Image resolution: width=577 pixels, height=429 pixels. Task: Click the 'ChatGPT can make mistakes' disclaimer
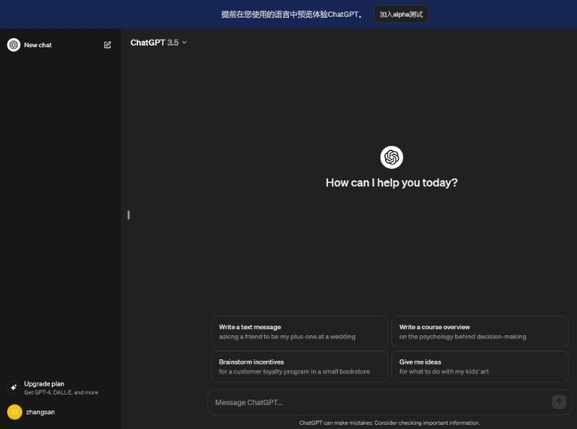pos(389,423)
